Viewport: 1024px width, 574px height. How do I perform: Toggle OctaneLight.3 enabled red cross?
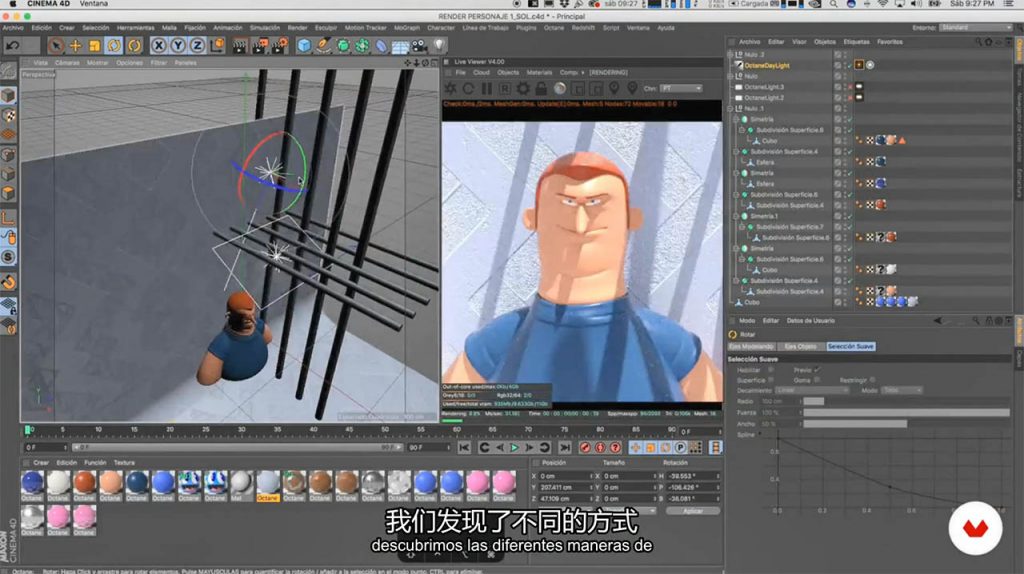point(849,87)
